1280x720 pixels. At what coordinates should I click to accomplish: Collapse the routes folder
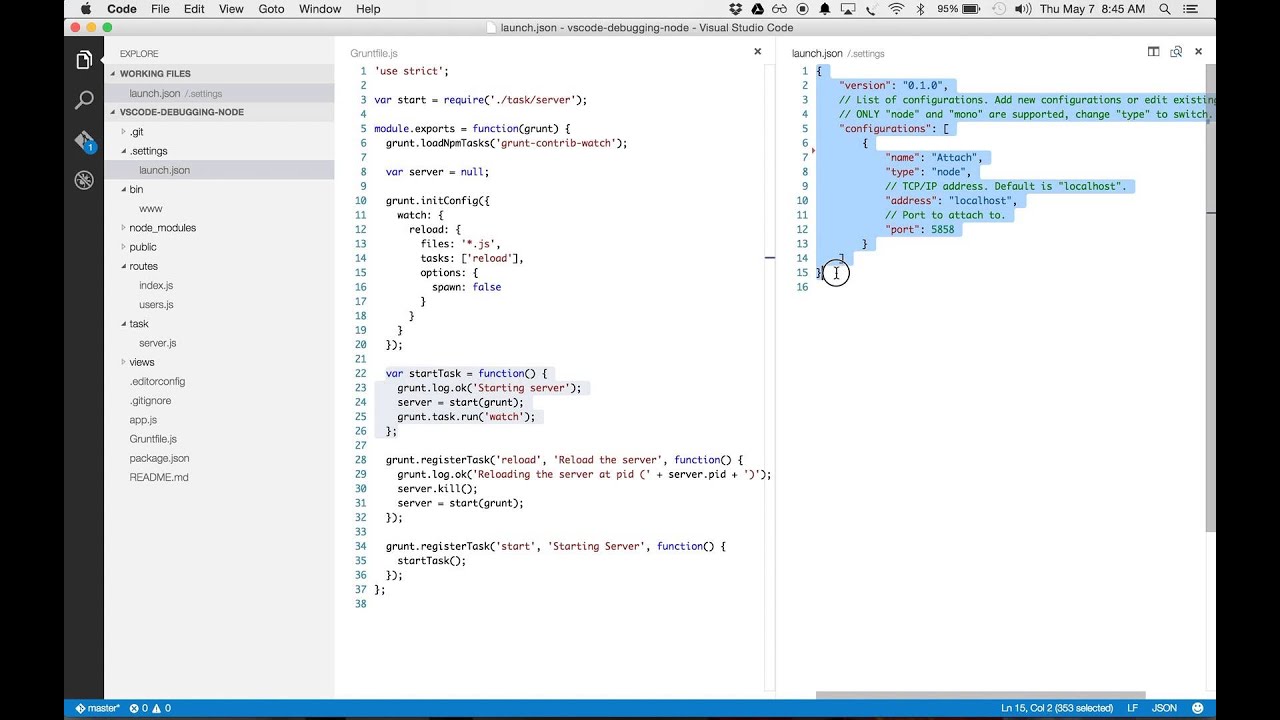click(219, 266)
